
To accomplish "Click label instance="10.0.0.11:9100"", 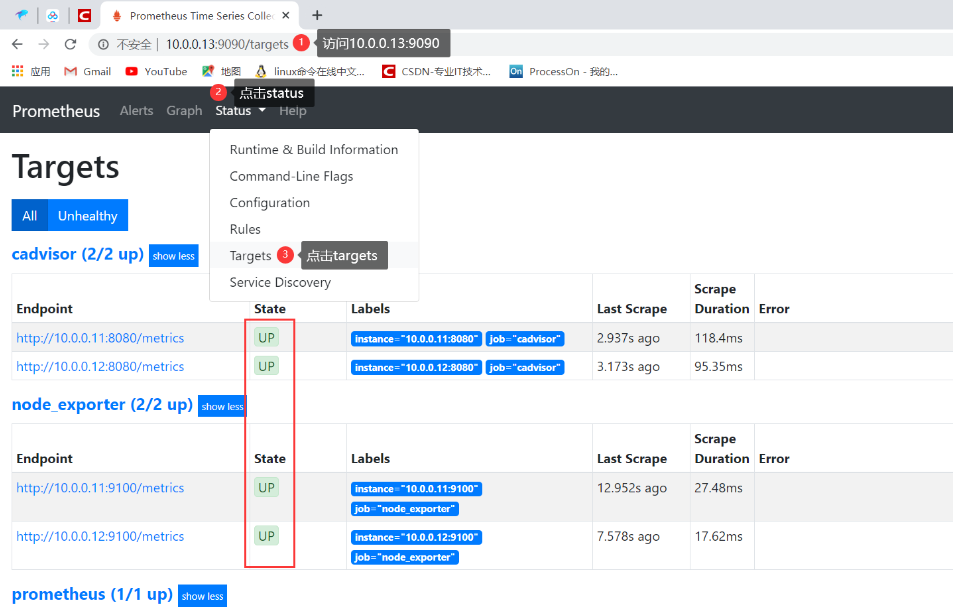I will [416, 489].
